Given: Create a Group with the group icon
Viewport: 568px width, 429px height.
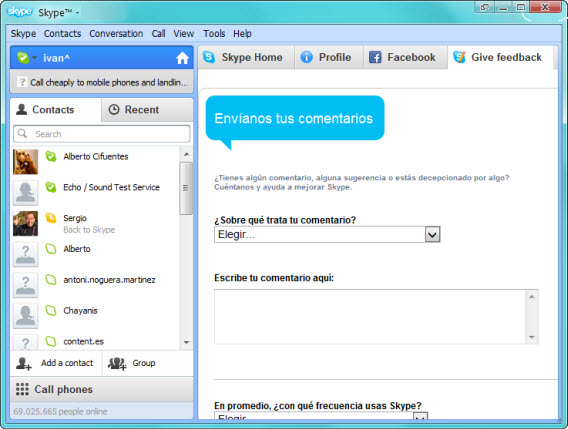Looking at the screenshot, I should [x=117, y=363].
